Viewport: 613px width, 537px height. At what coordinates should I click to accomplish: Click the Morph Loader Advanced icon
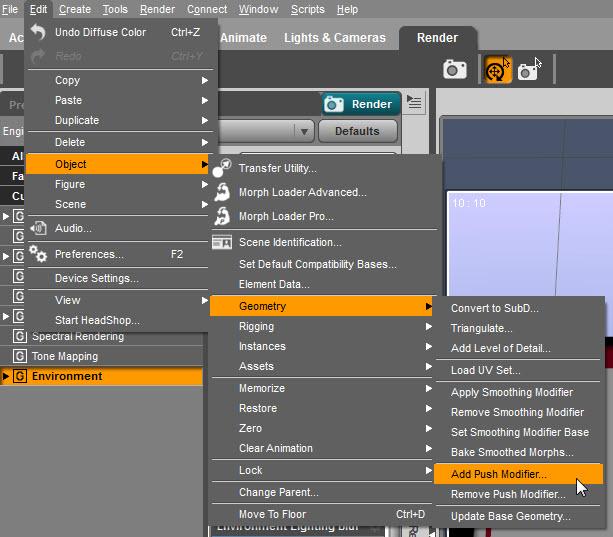[x=222, y=192]
